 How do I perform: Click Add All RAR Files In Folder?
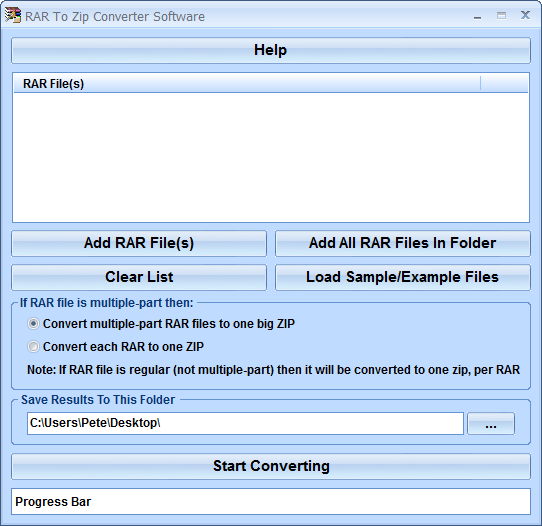click(x=403, y=243)
